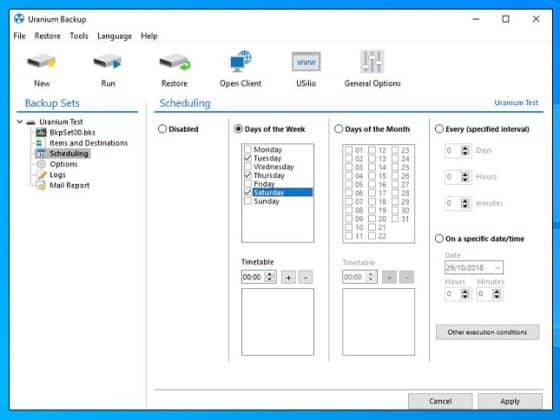560x420 pixels.
Task: Select Days of the Week radio button
Action: pos(238,129)
